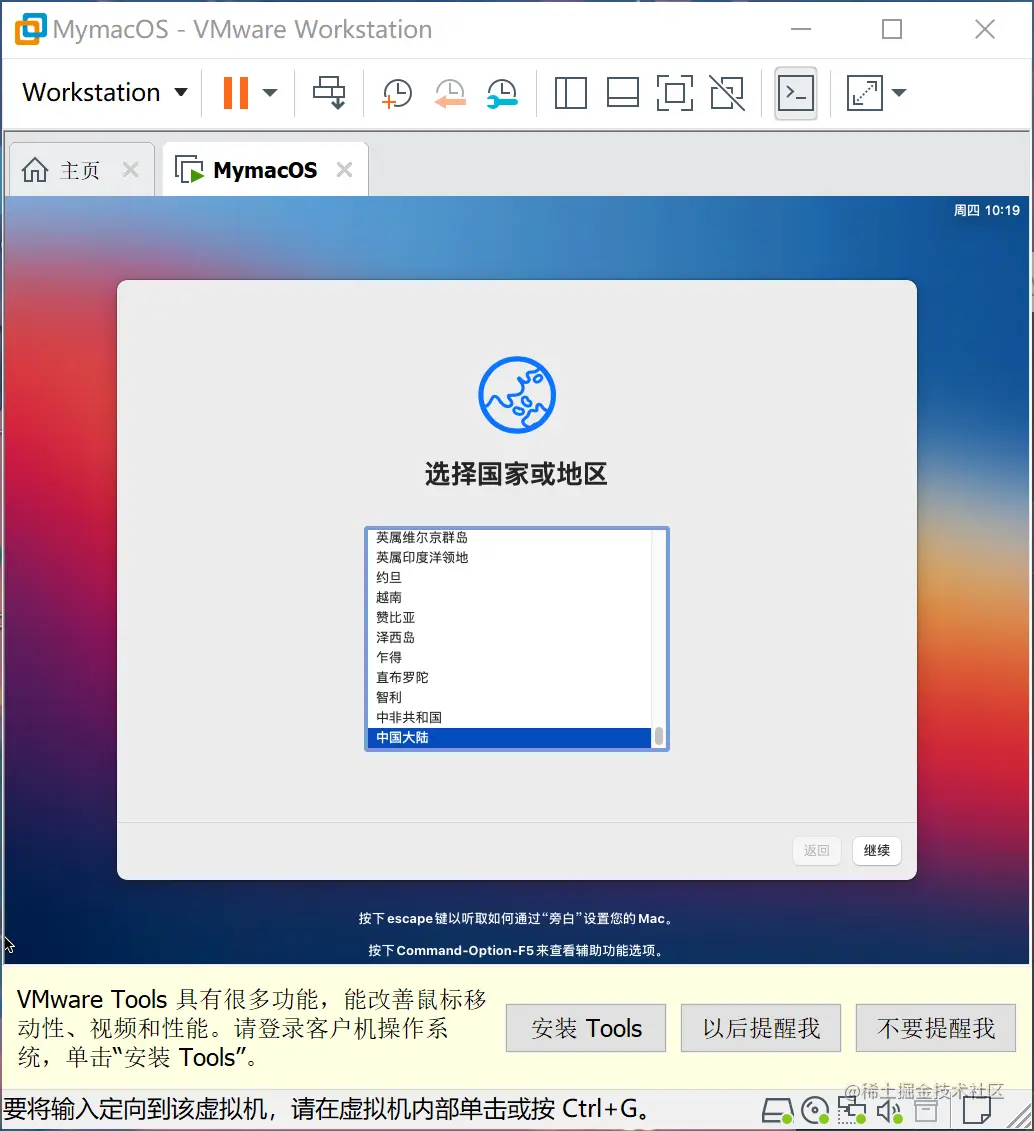1034x1131 pixels.
Task: Click the 不要提醒我 button
Action: [x=936, y=1028]
